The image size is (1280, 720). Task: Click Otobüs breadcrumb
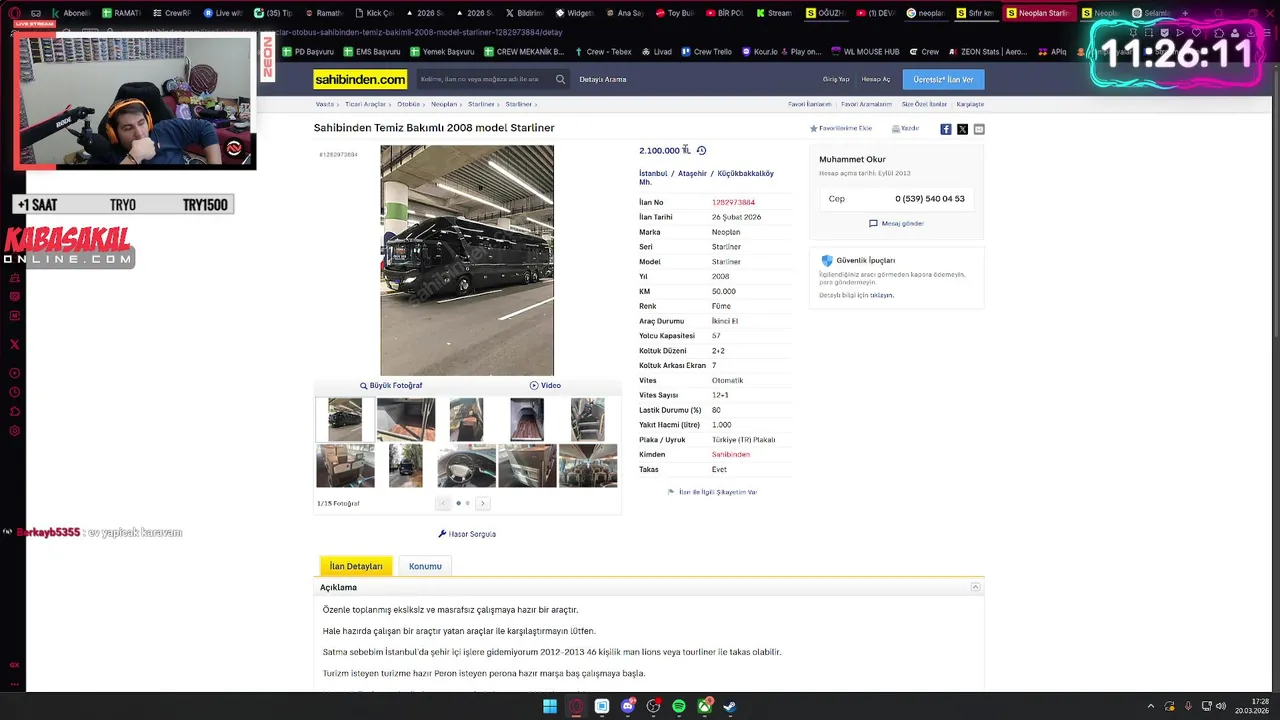[408, 104]
